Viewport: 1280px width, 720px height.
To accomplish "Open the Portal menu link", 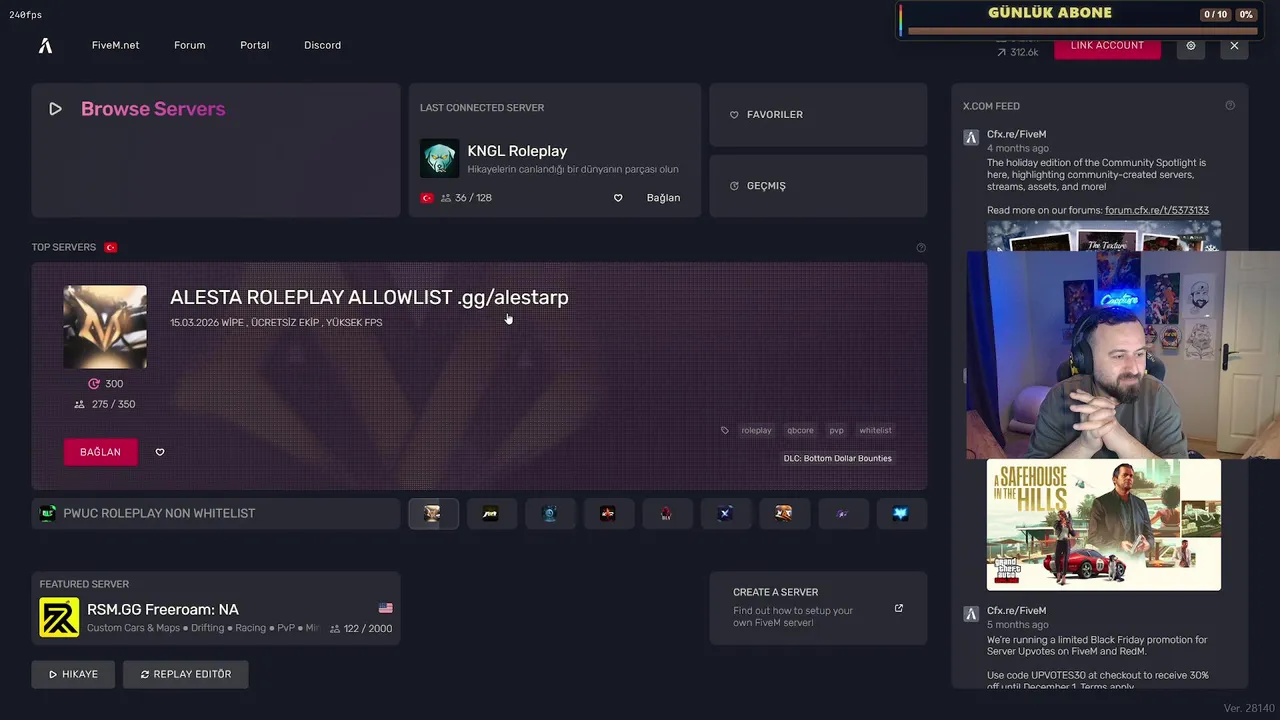I will (254, 45).
